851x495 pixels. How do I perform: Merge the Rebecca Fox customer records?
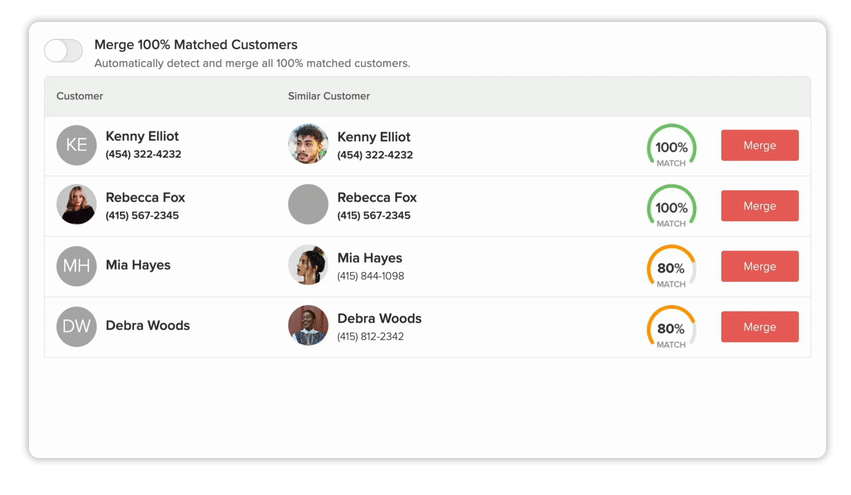pos(759,206)
